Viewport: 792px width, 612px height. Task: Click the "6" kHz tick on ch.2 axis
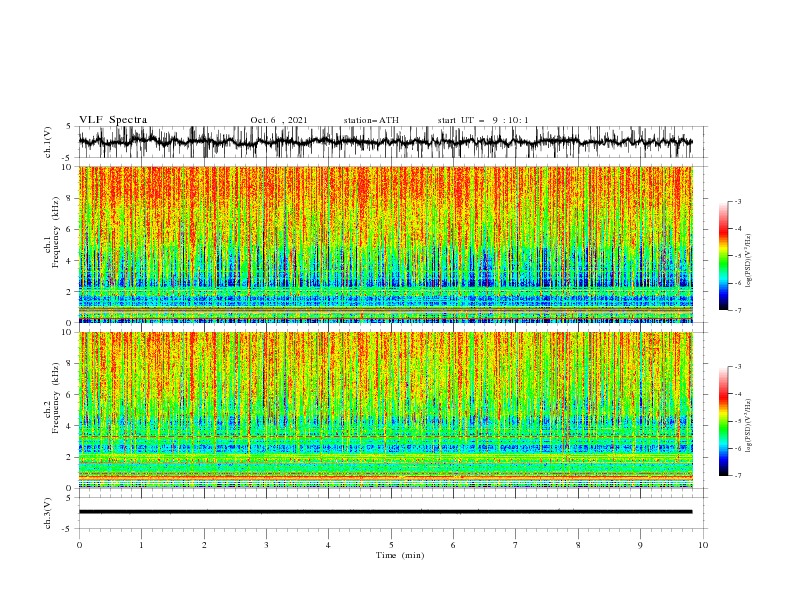(x=70, y=395)
